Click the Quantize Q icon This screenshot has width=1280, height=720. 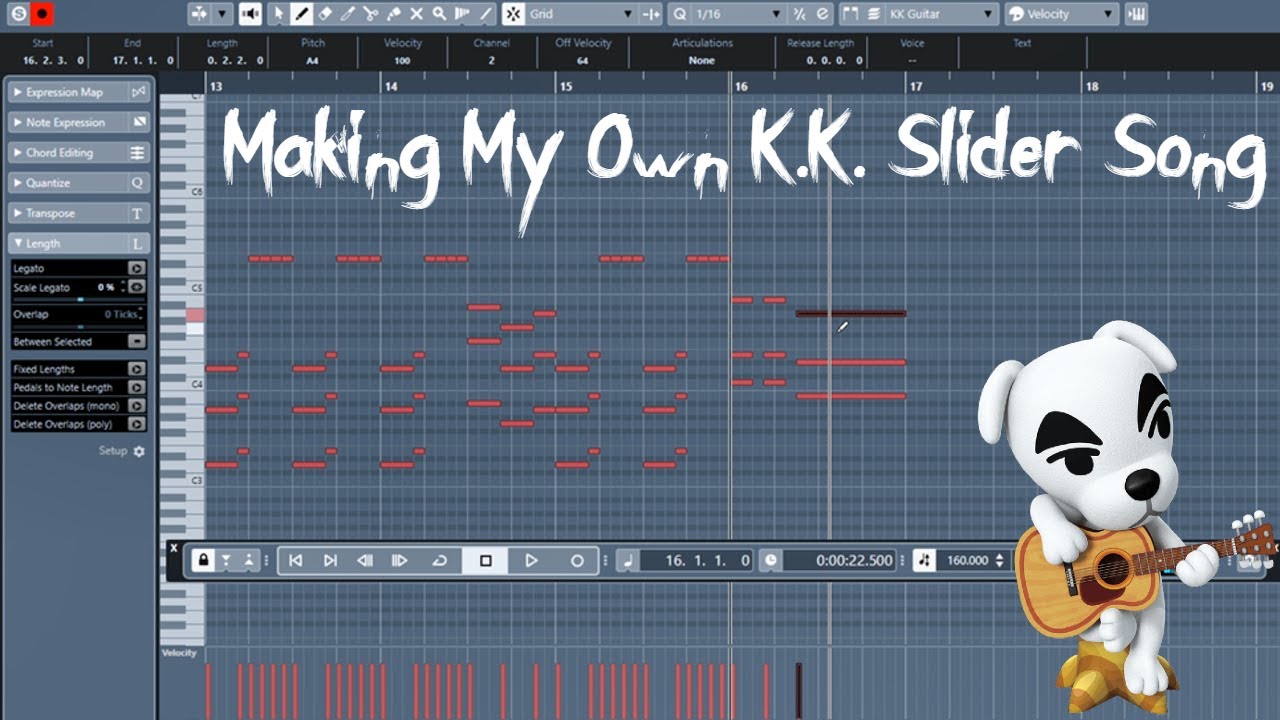point(680,14)
